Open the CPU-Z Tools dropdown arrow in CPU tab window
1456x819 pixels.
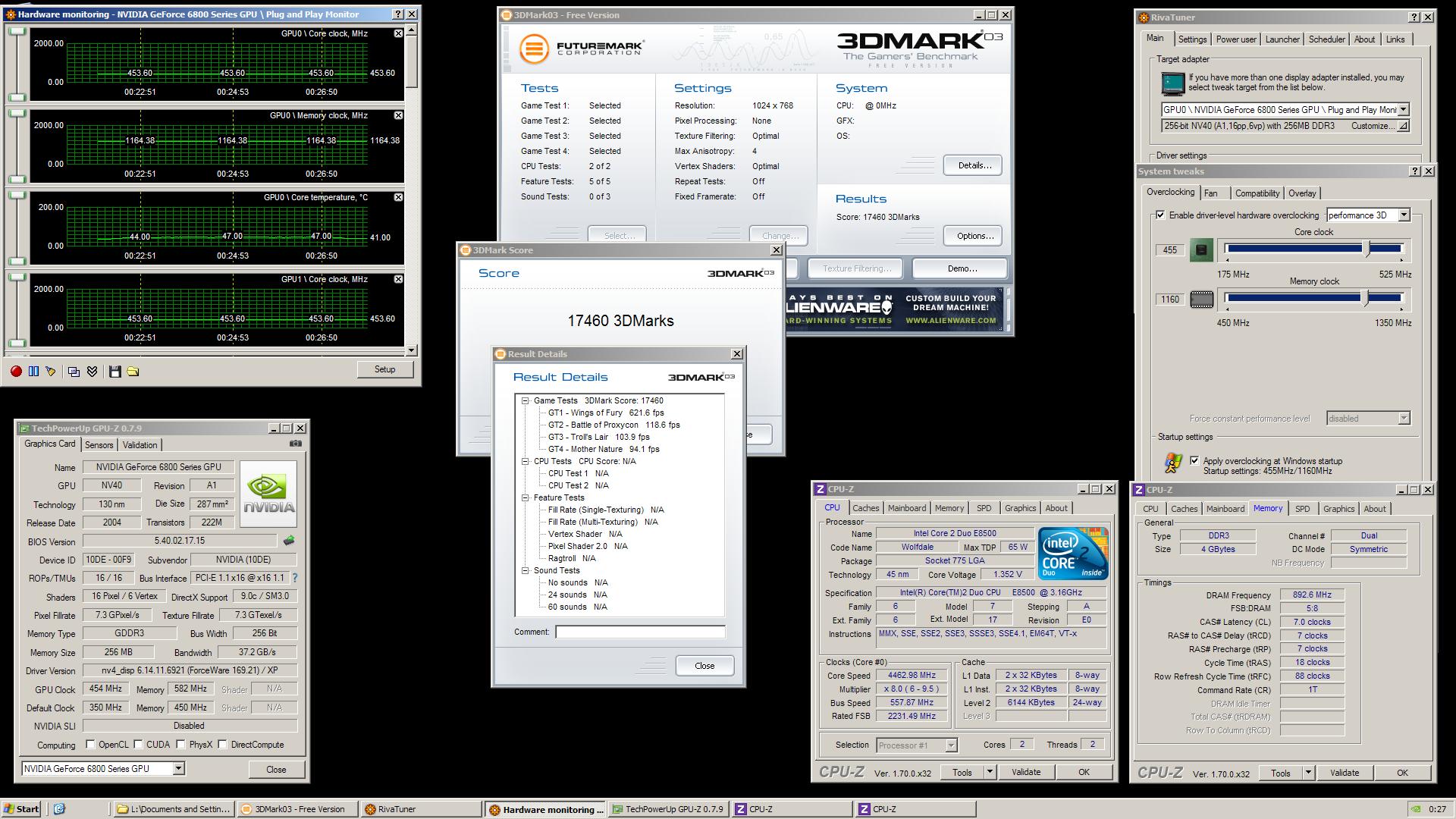coord(990,772)
